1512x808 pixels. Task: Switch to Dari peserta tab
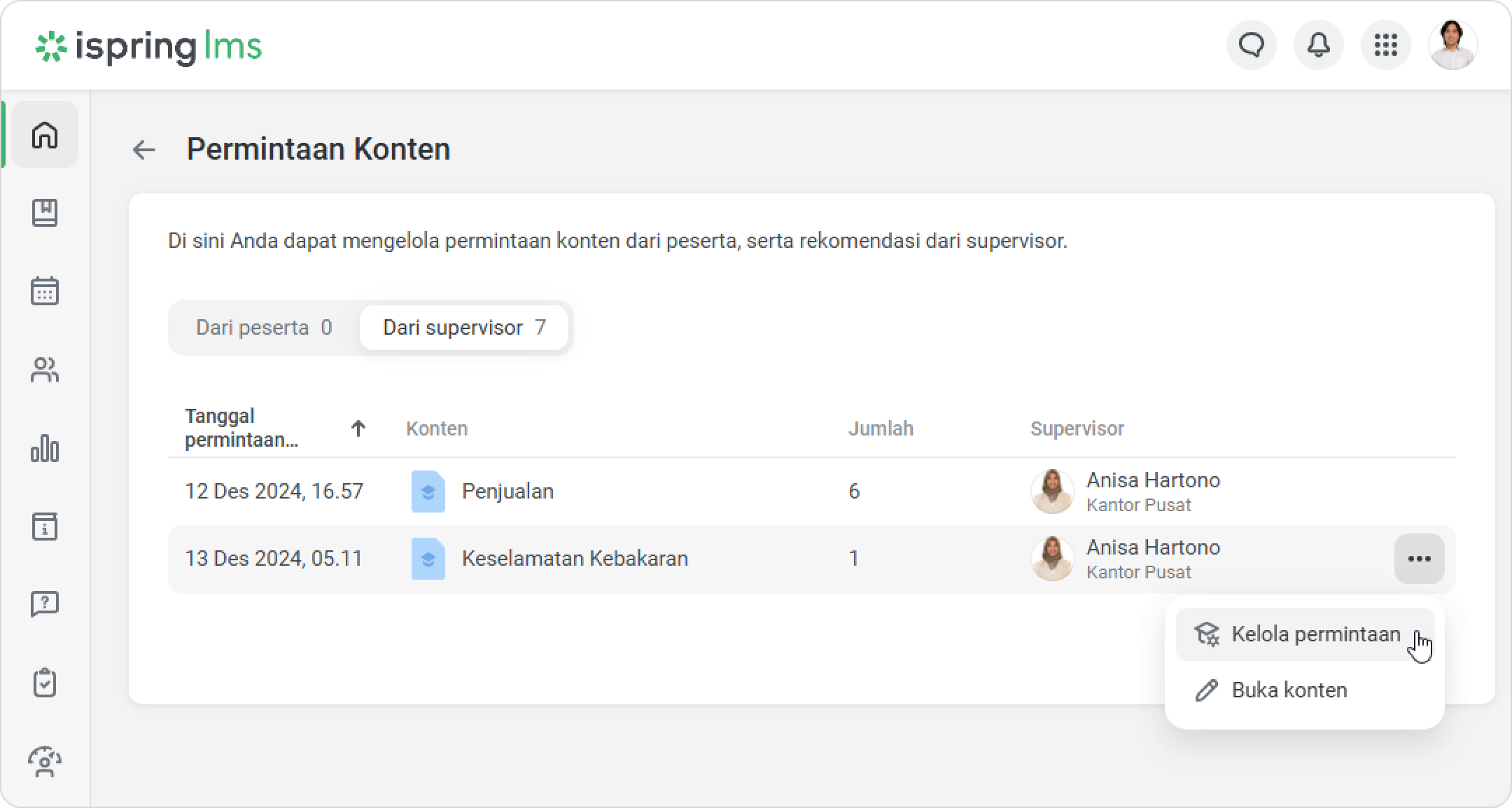click(264, 328)
